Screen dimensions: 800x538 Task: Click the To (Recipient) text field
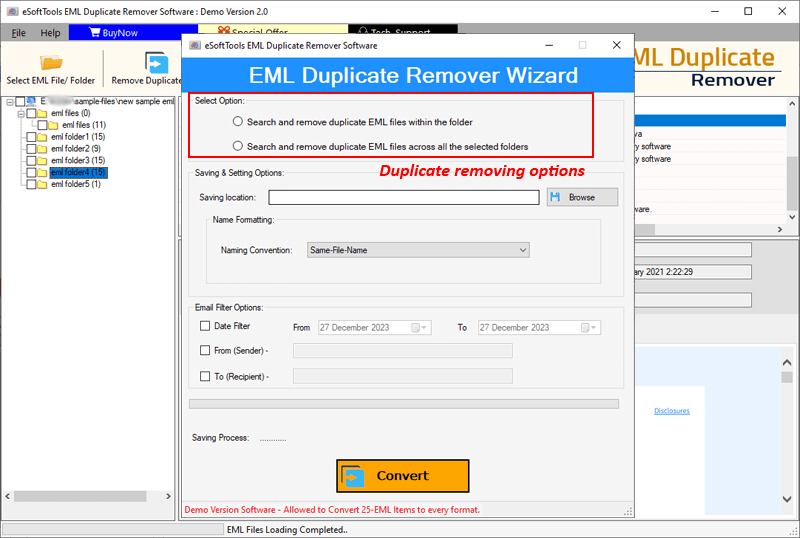(403, 376)
